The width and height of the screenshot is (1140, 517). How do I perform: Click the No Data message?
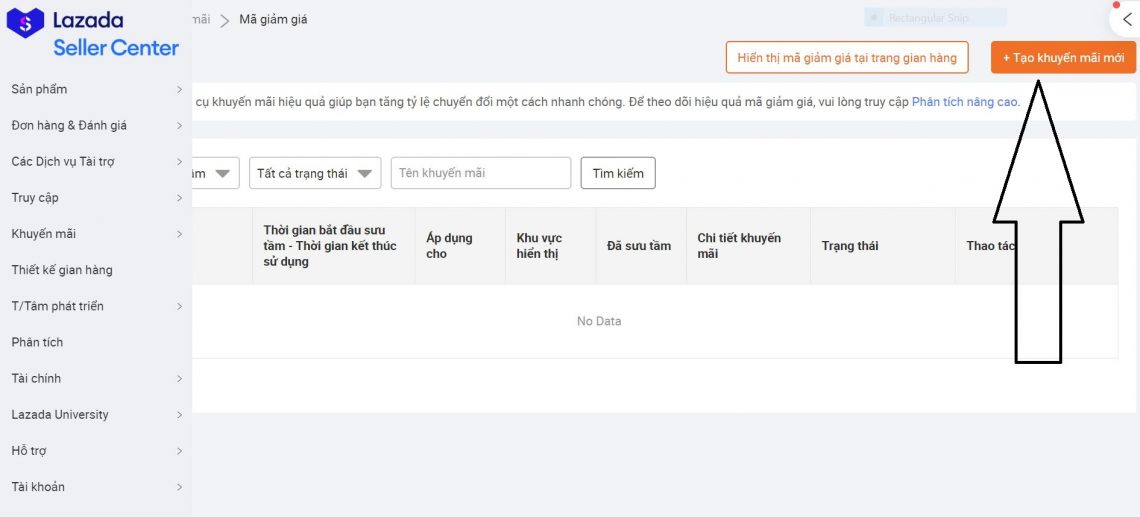[x=599, y=321]
